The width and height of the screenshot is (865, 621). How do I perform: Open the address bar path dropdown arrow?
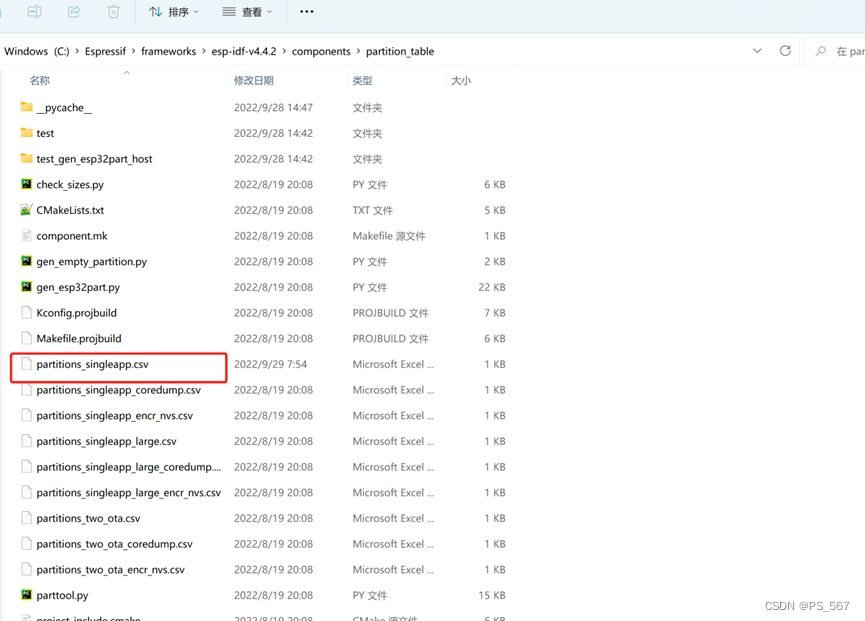757,51
